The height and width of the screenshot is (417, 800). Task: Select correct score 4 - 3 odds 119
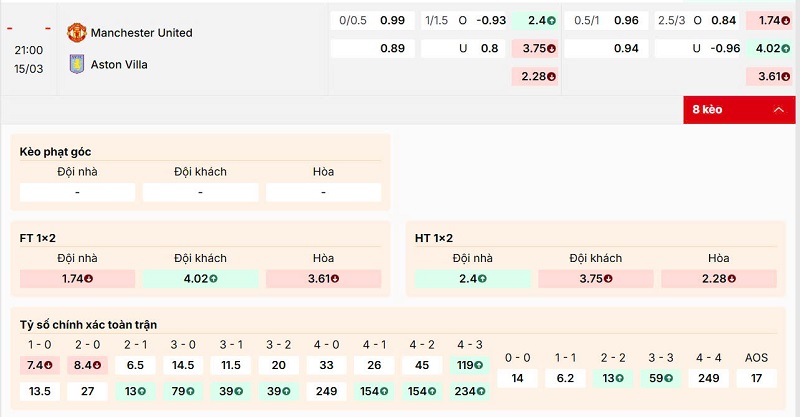click(x=470, y=366)
